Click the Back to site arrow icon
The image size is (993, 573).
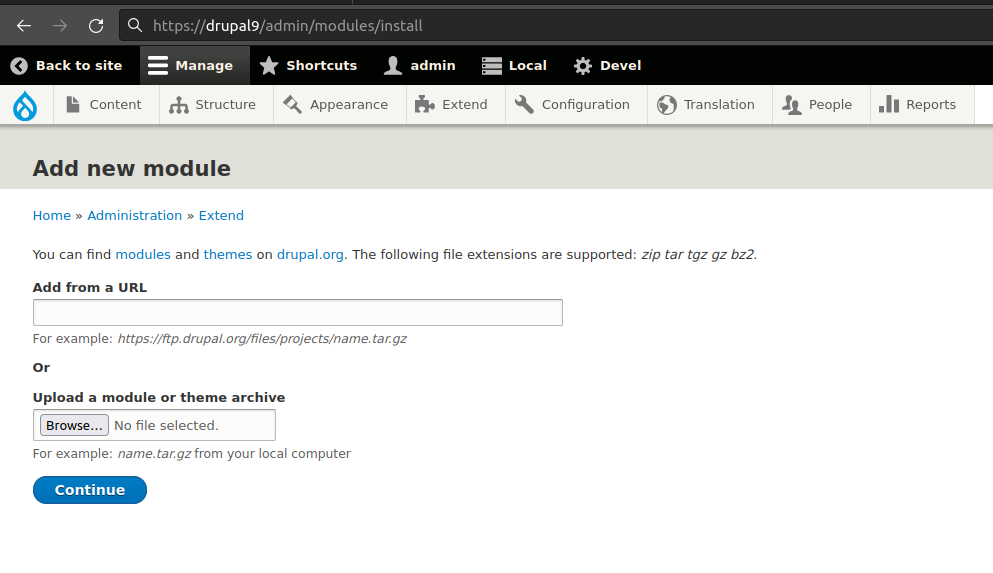[x=19, y=66]
